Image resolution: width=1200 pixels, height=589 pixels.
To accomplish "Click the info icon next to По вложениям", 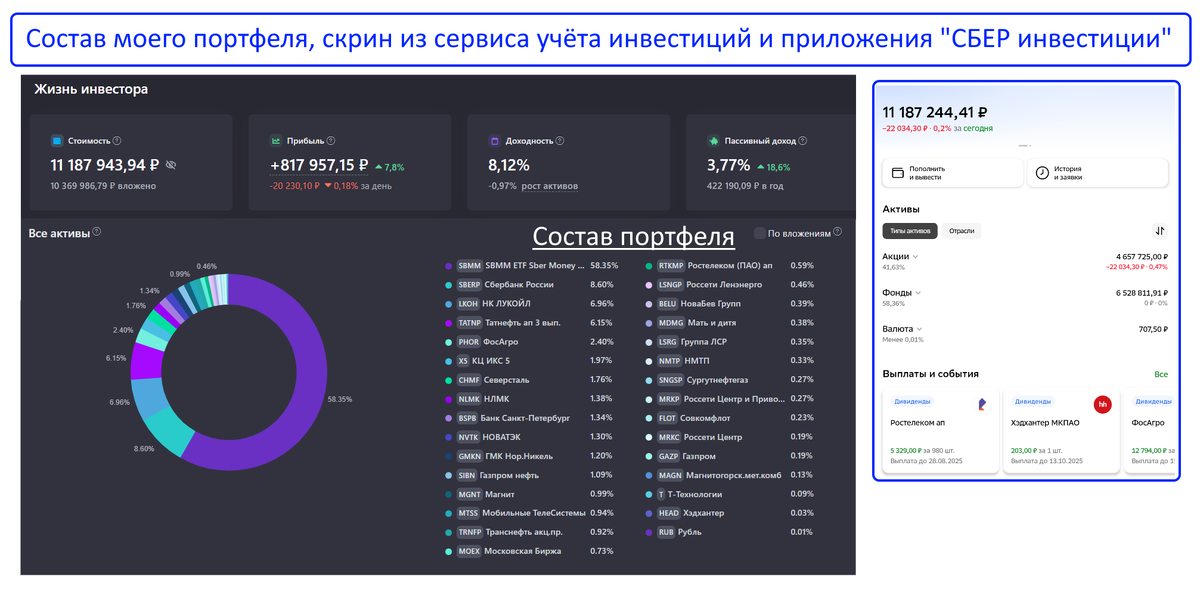I will coord(838,232).
